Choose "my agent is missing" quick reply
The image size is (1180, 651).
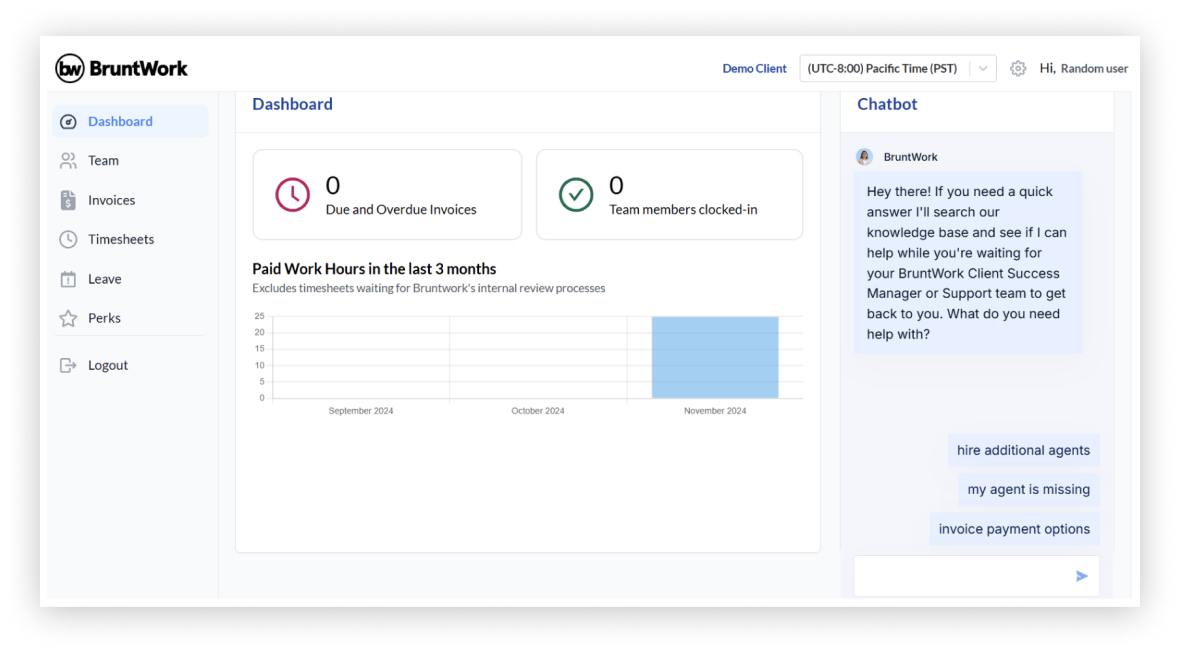(1028, 489)
